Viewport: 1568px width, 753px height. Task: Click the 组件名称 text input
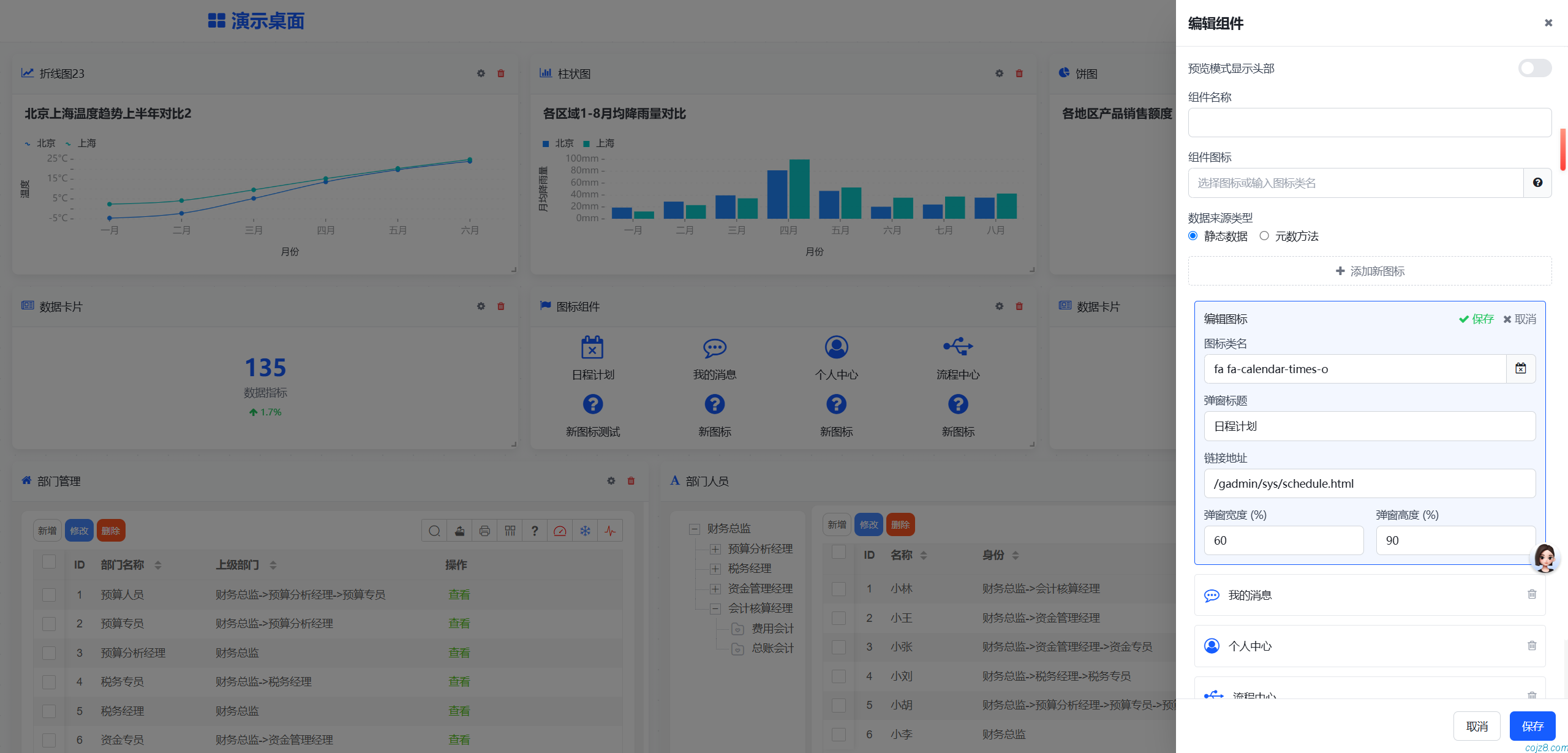pos(1370,123)
